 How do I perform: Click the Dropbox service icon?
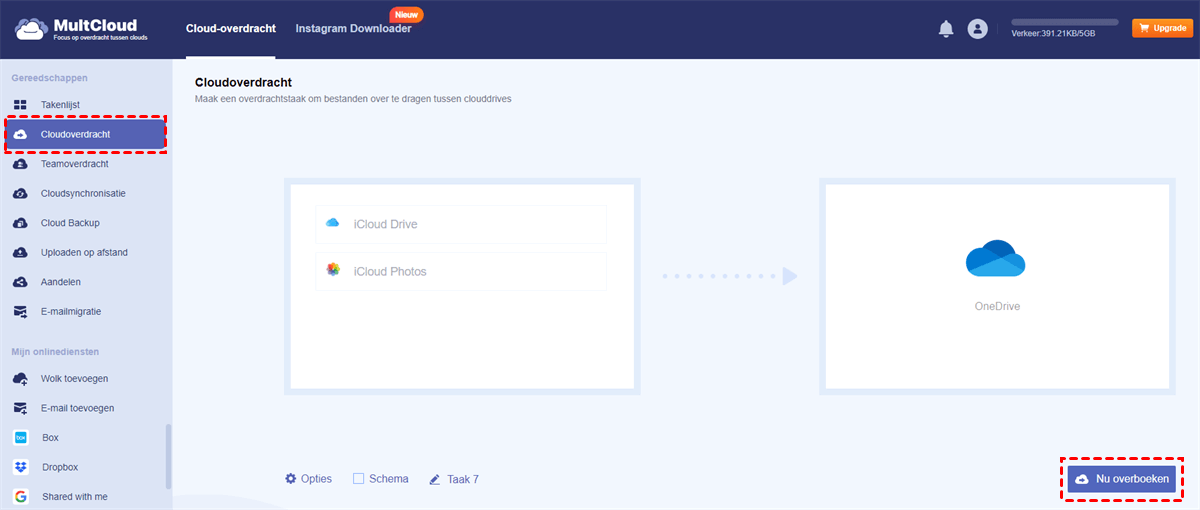click(20, 467)
